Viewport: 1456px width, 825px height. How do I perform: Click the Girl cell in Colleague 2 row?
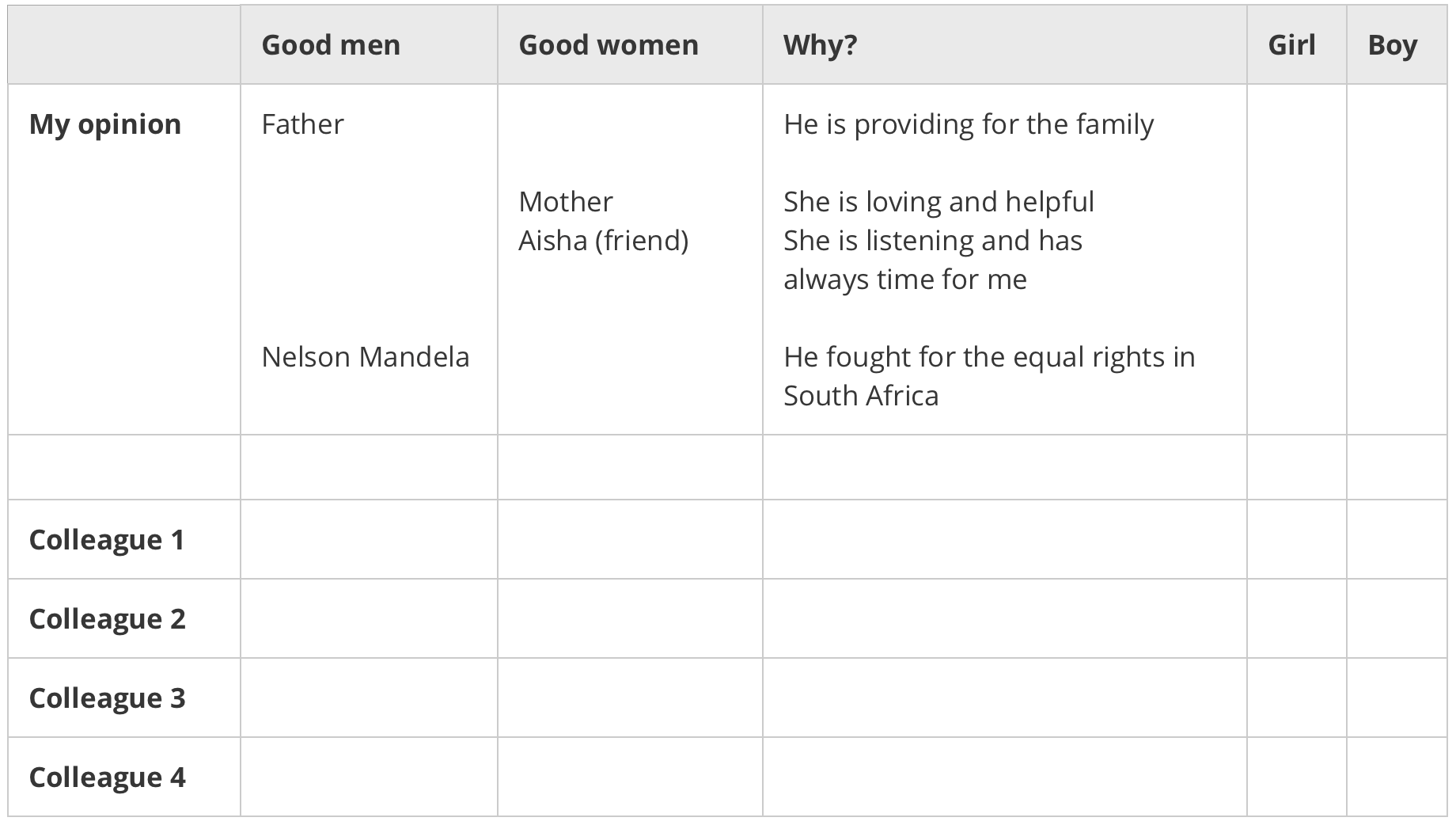[1296, 619]
